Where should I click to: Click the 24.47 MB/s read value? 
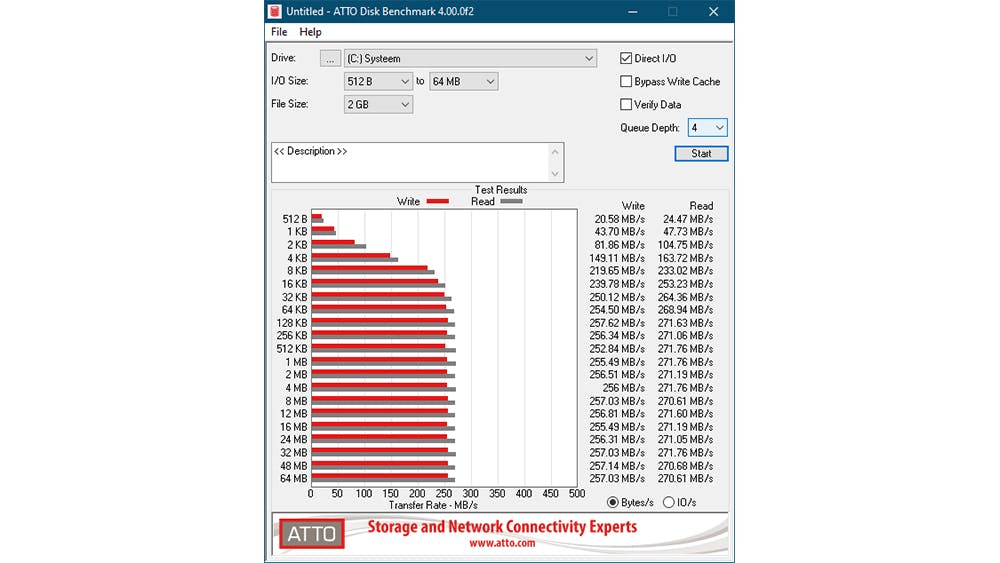point(688,219)
